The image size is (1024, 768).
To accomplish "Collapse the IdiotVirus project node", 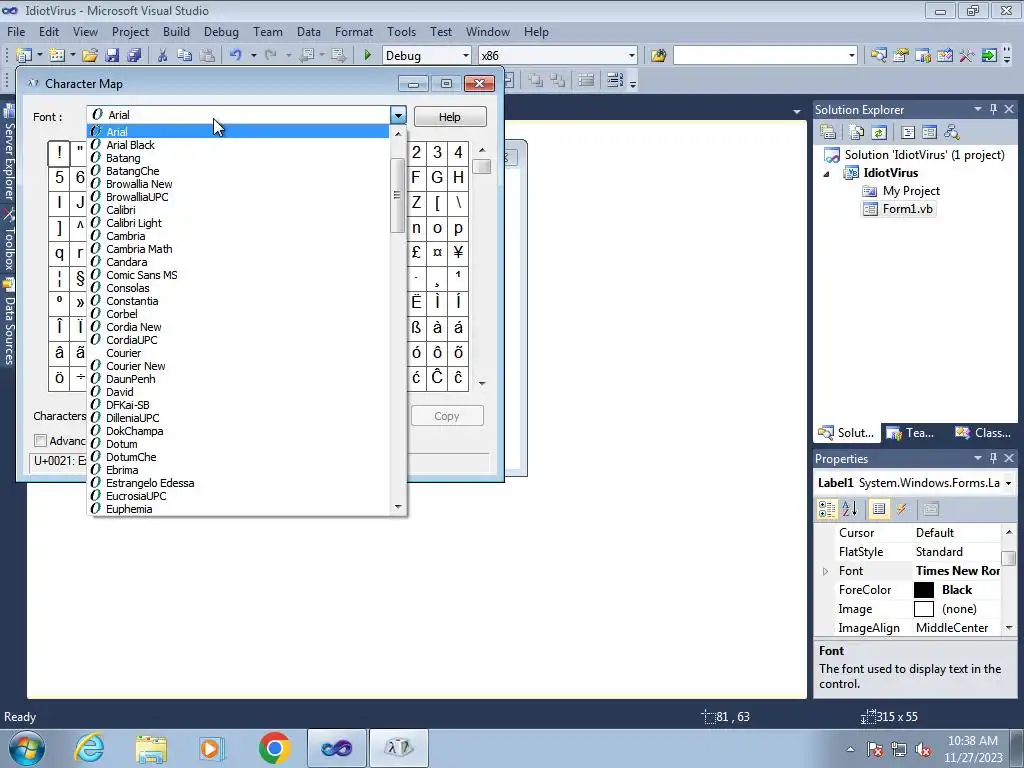I will (x=826, y=174).
